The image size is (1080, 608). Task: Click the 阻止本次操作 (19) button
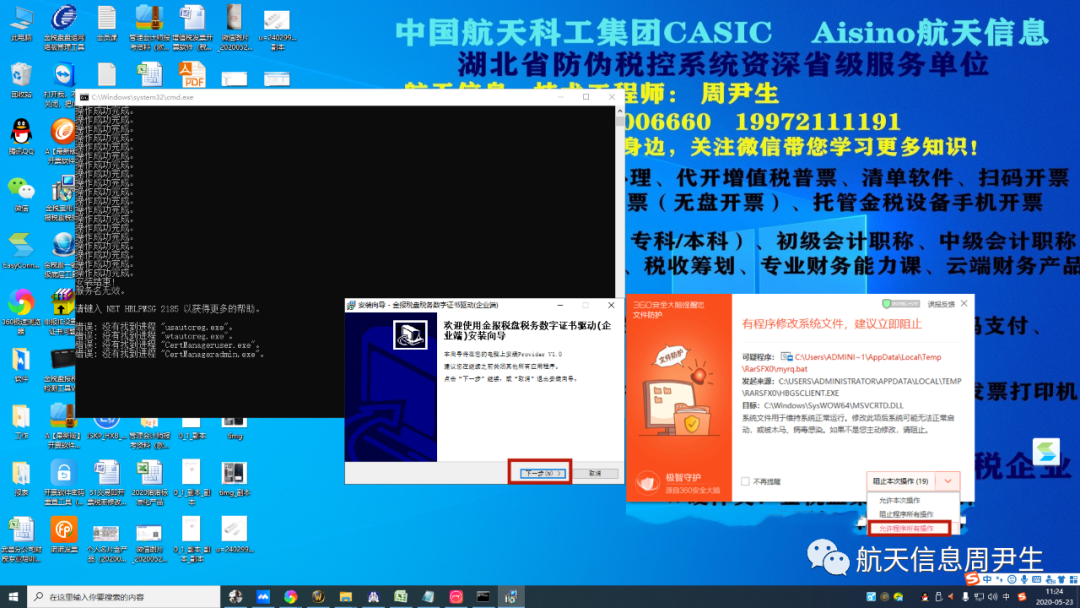900,481
